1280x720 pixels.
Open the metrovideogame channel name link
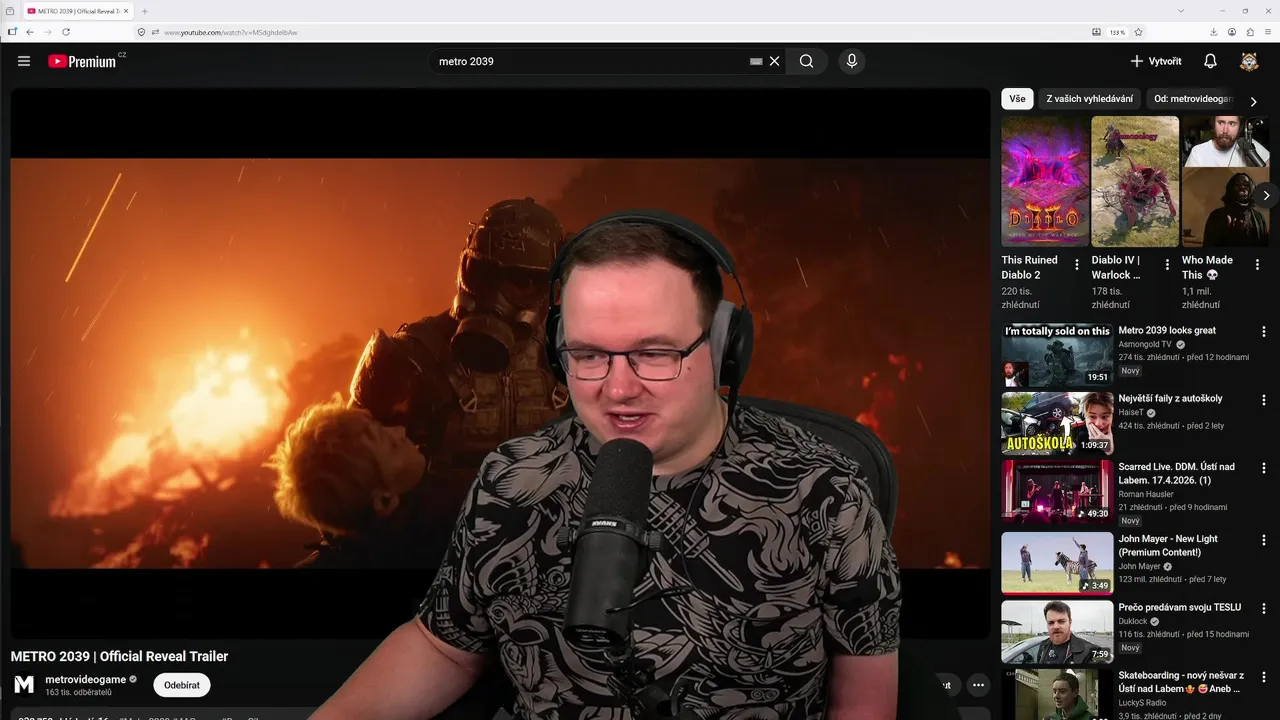[x=86, y=679]
